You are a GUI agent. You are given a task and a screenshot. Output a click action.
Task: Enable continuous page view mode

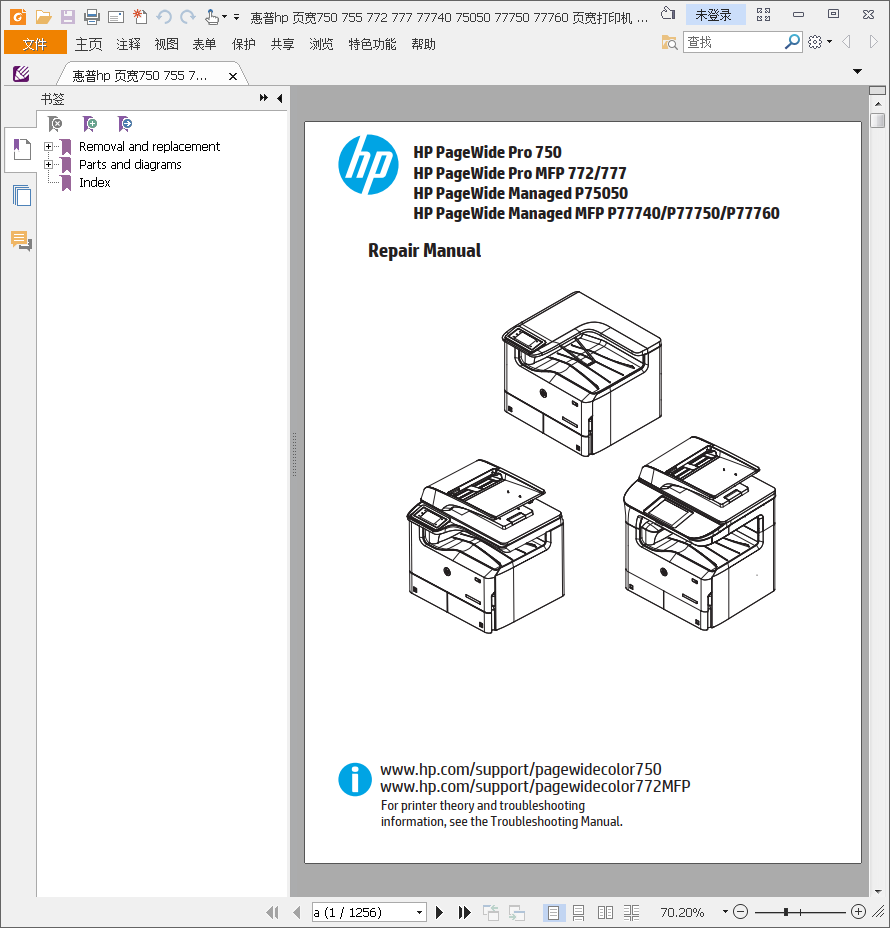tap(579, 913)
